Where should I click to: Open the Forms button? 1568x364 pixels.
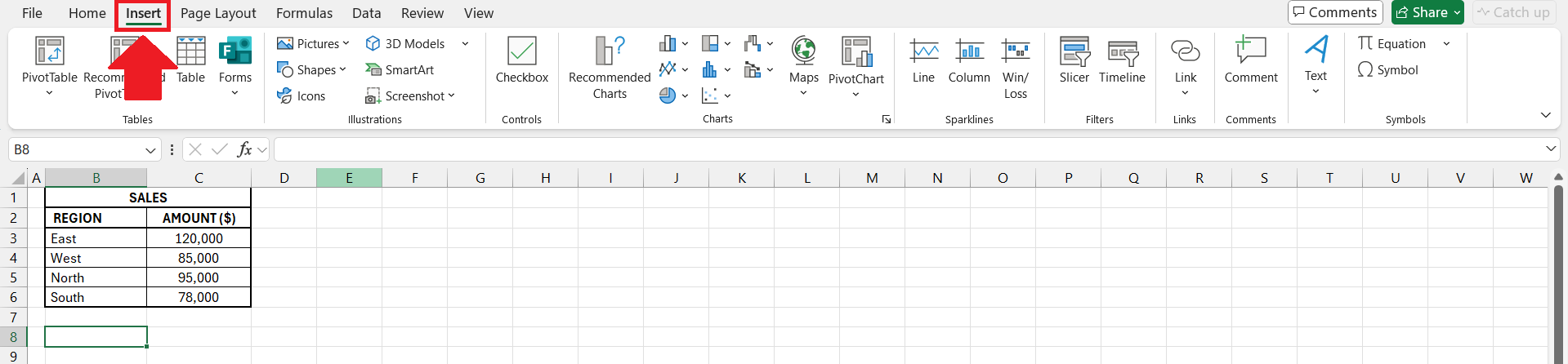coord(235,67)
